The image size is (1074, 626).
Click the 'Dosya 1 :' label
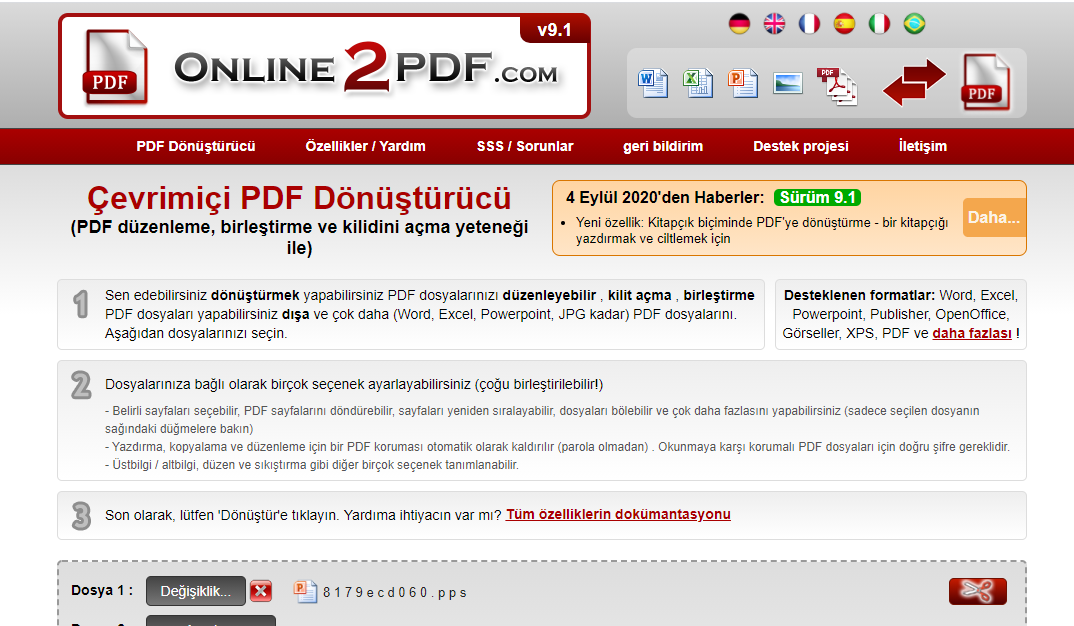click(x=102, y=590)
